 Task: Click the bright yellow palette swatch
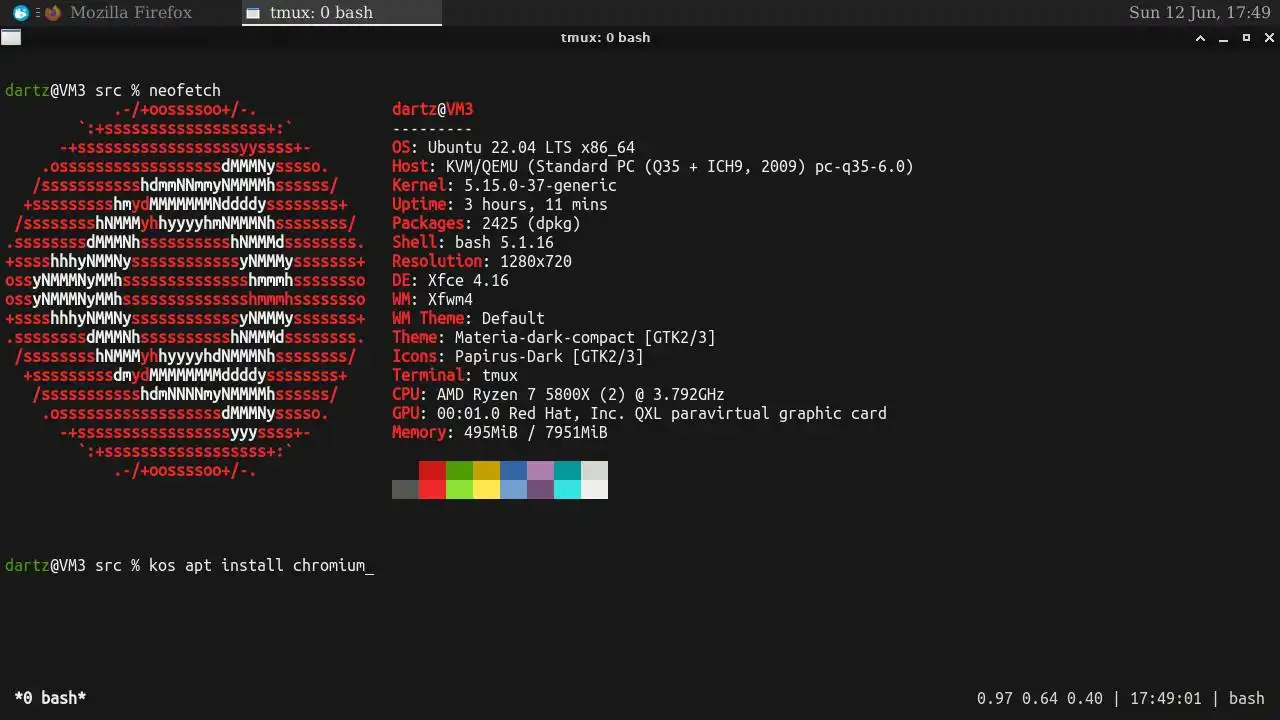coord(486,490)
